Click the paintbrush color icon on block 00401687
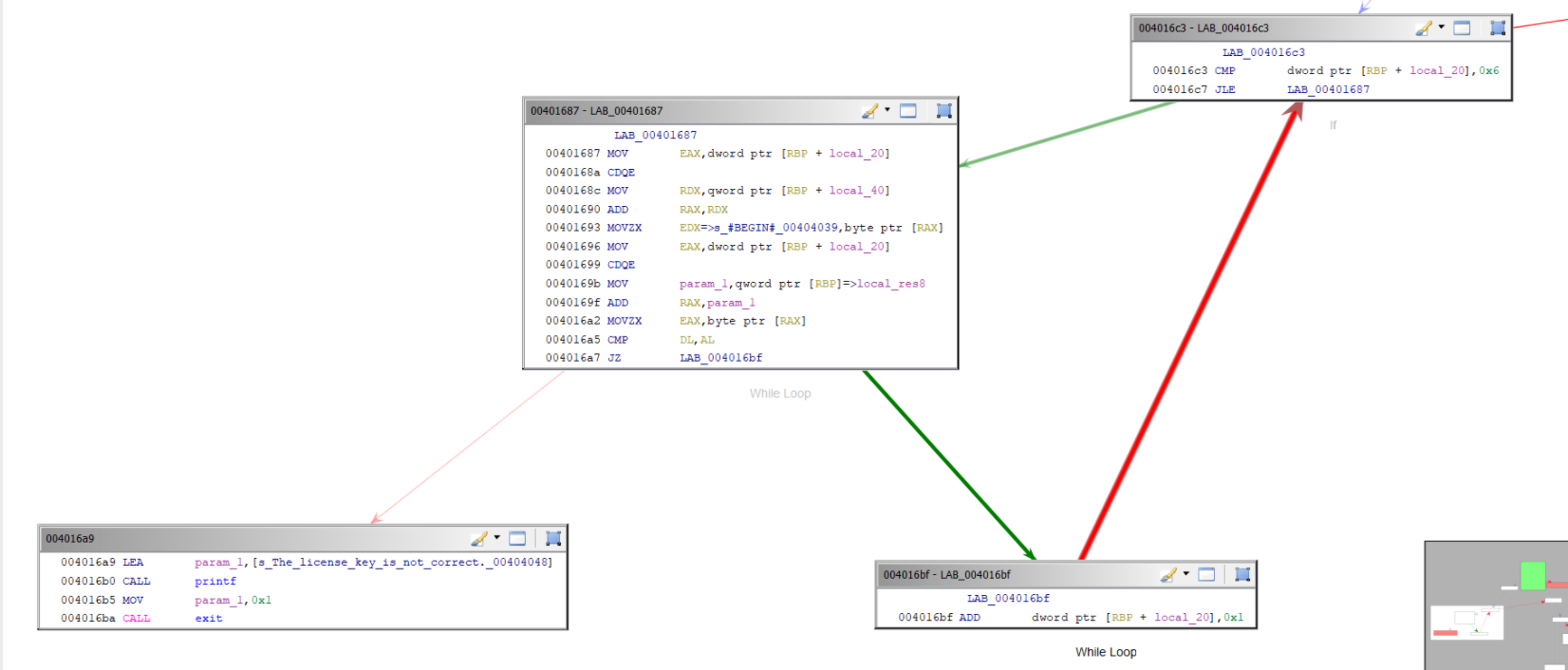The width and height of the screenshot is (1568, 670). click(x=868, y=111)
